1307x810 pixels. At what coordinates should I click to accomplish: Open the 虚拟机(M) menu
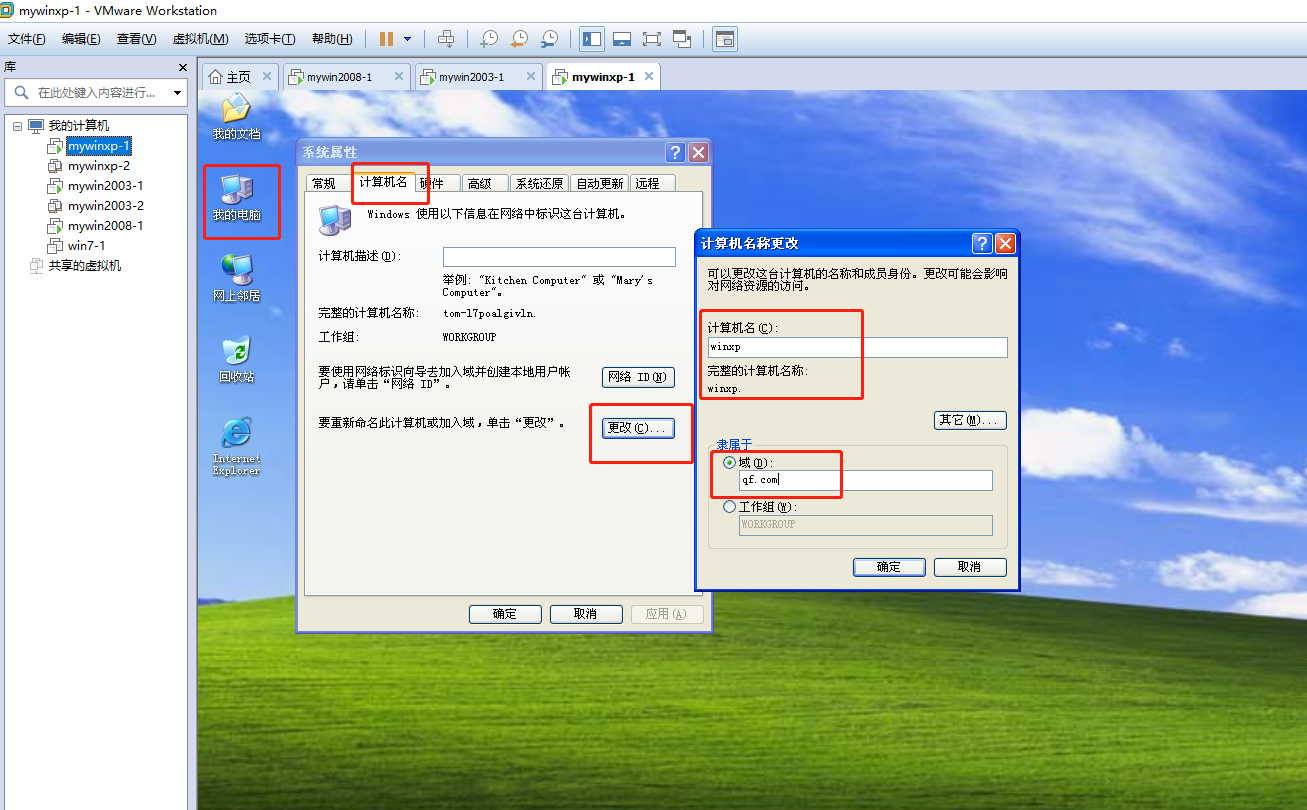click(x=200, y=39)
